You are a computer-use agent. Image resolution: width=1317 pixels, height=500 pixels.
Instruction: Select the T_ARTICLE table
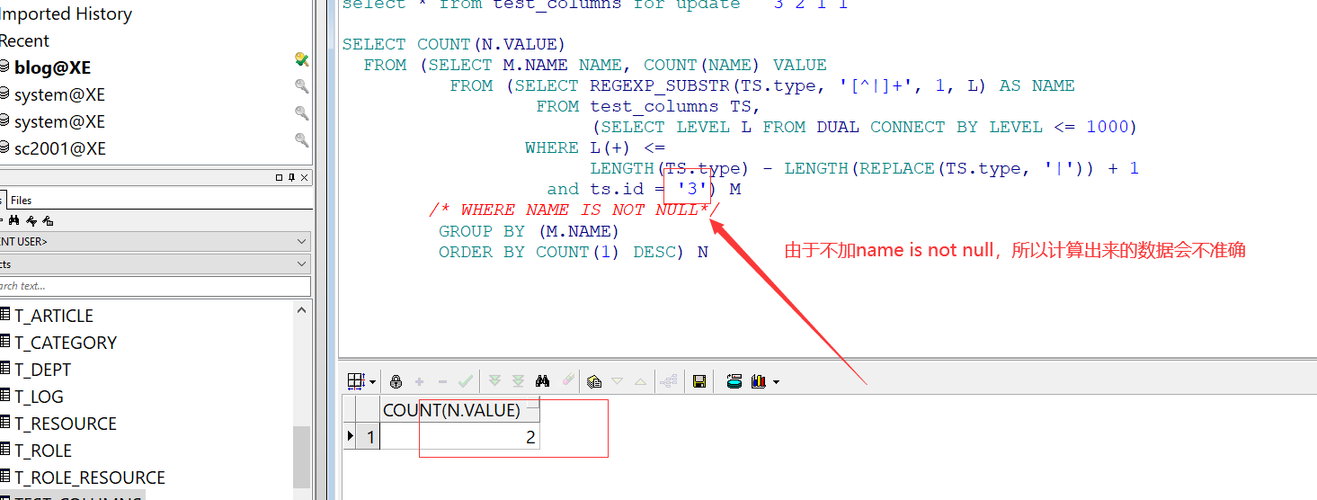click(53, 315)
